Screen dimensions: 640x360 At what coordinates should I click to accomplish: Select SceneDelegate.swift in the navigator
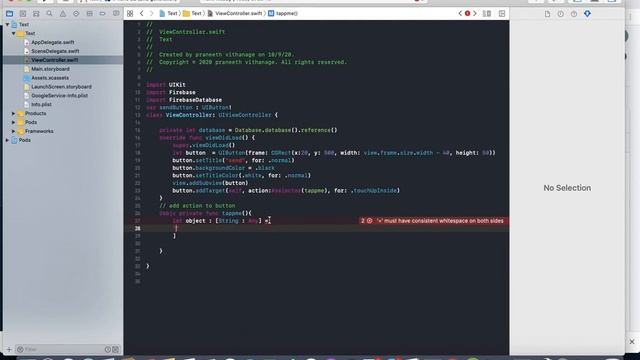tap(55, 51)
